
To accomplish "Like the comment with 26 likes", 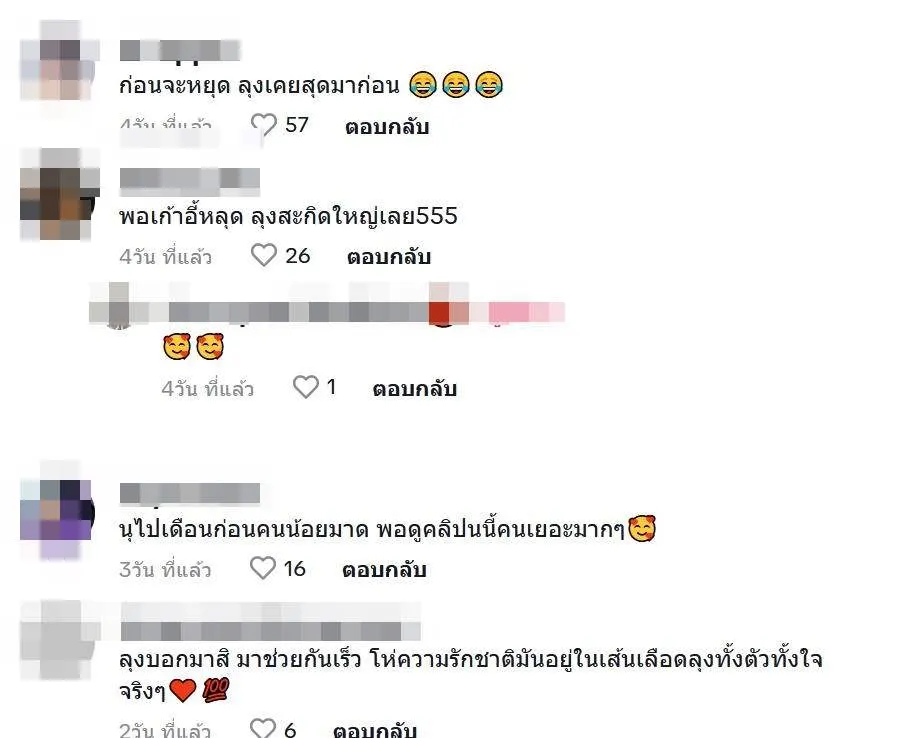I will pos(264,255).
